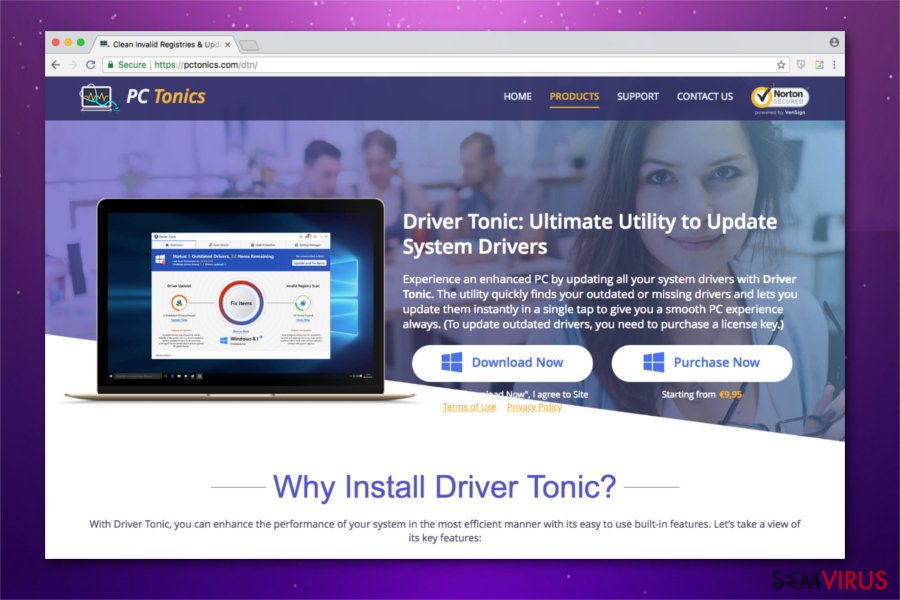Select the Invalid Registry Scan icon
The width and height of the screenshot is (900, 600).
[x=302, y=303]
